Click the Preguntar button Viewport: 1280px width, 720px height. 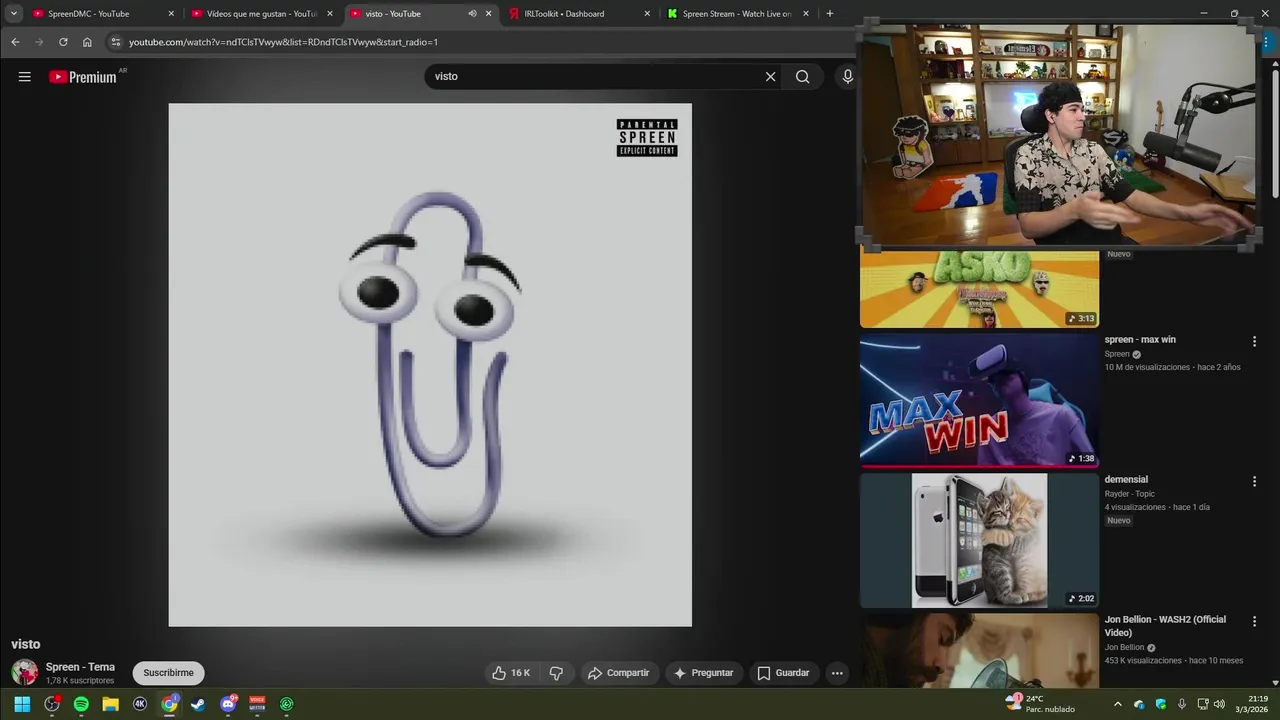[704, 673]
